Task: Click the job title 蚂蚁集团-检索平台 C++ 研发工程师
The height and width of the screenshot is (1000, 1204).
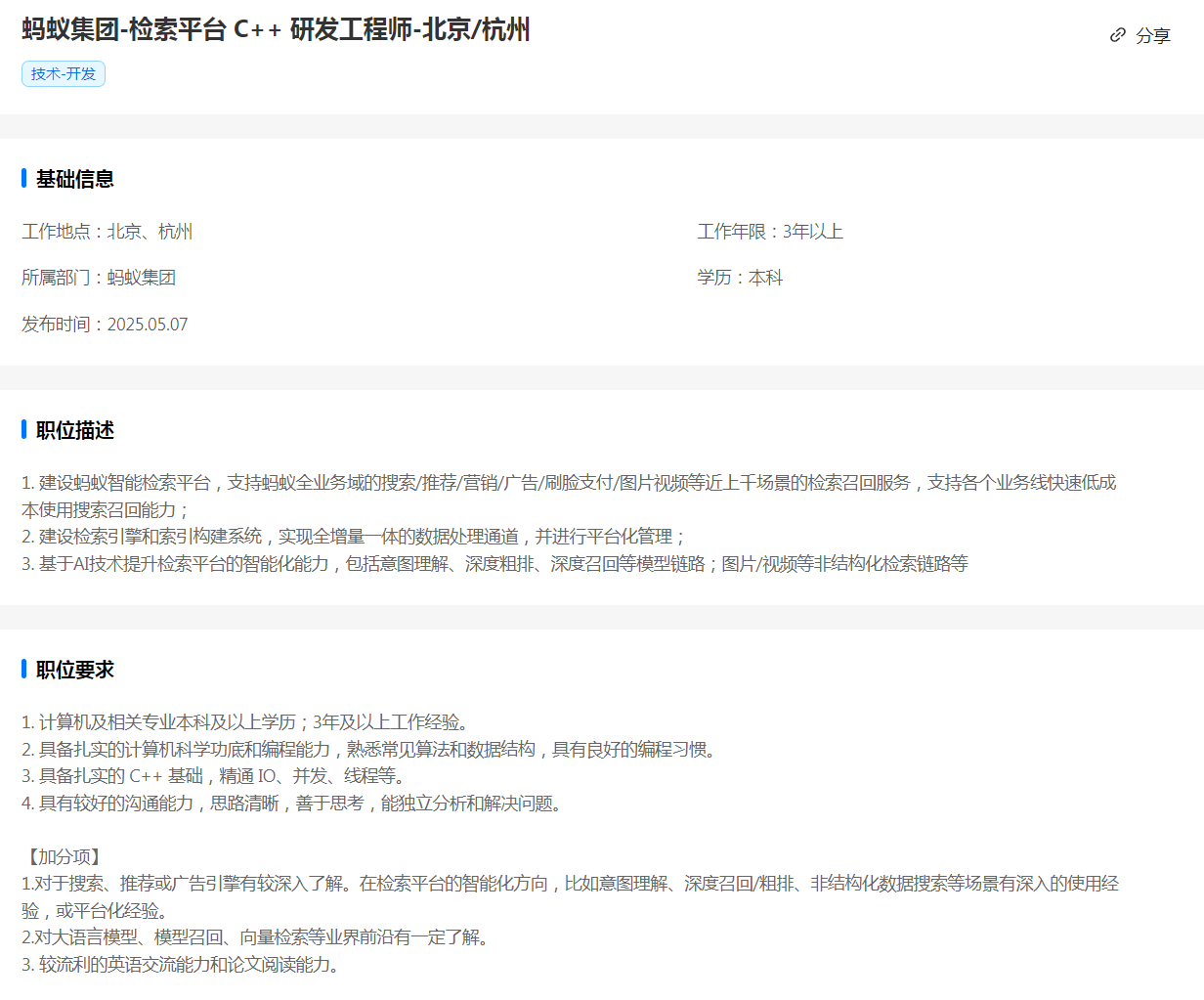Action: tap(276, 30)
